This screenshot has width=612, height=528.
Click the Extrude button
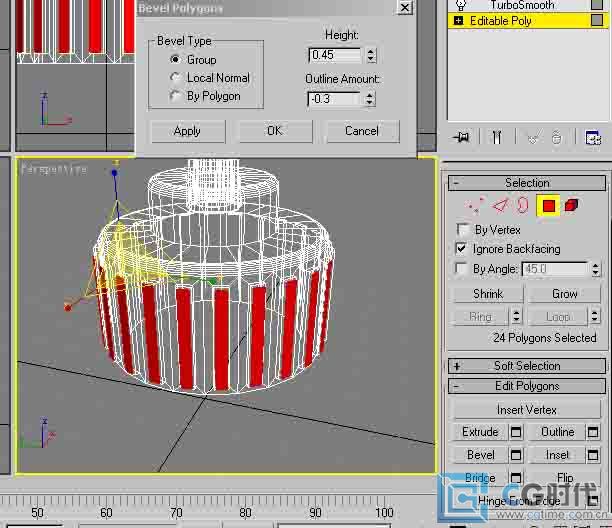480,432
